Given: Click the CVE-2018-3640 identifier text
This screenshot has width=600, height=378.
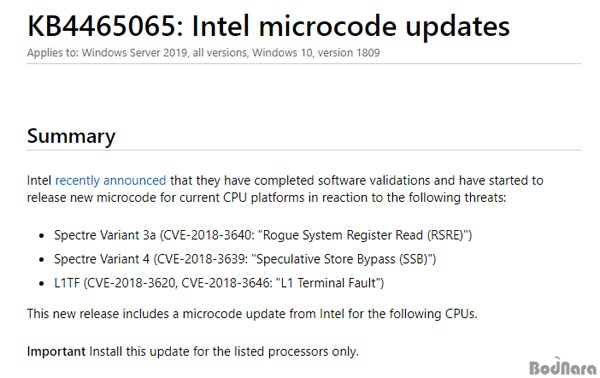Looking at the screenshot, I should (208, 235).
